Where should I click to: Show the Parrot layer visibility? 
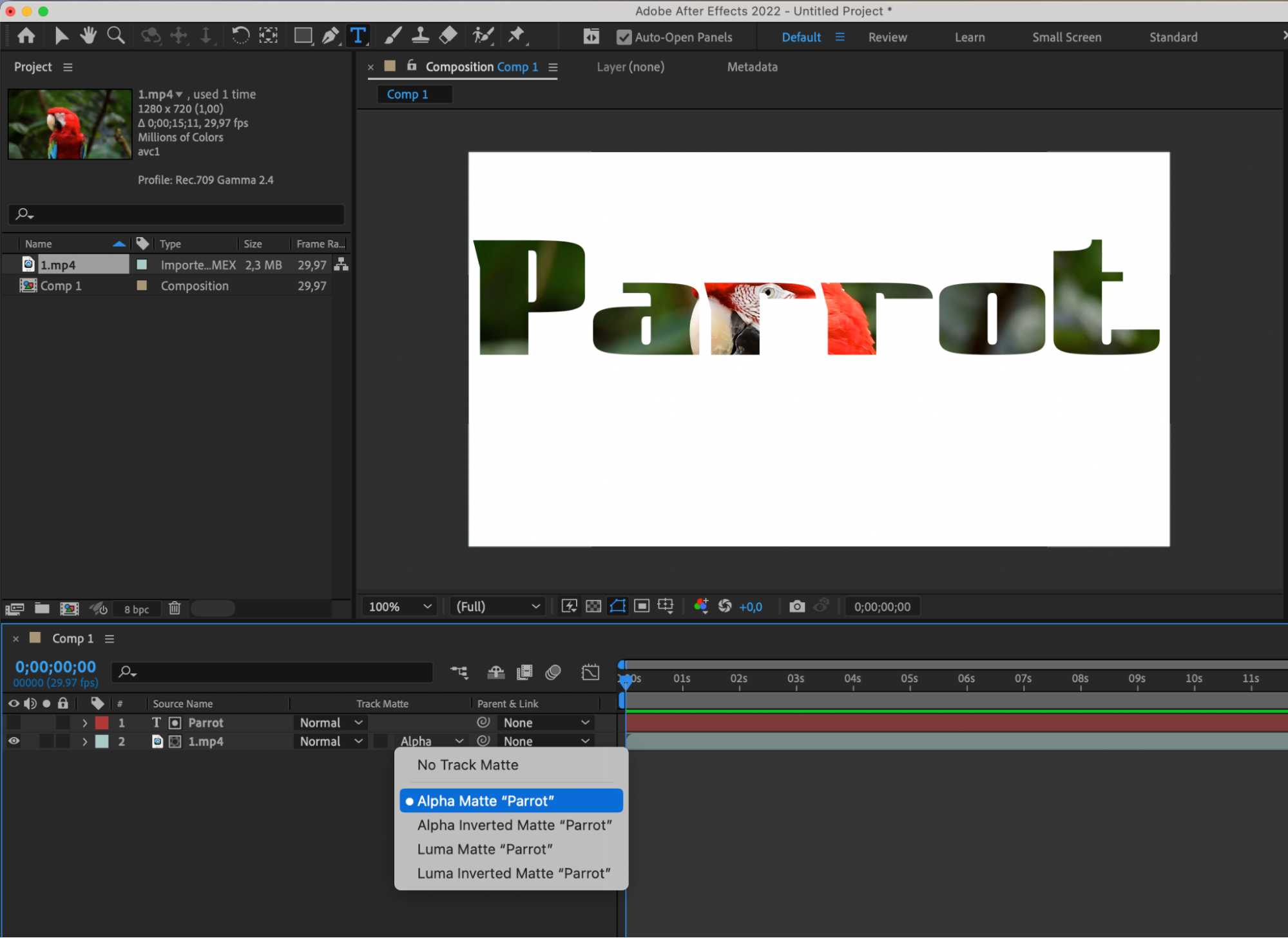[14, 723]
